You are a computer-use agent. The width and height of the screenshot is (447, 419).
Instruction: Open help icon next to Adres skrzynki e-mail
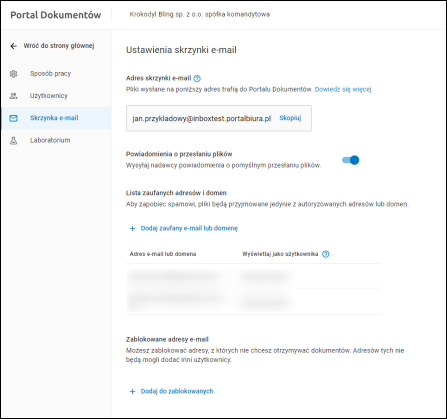pyautogui.click(x=197, y=78)
